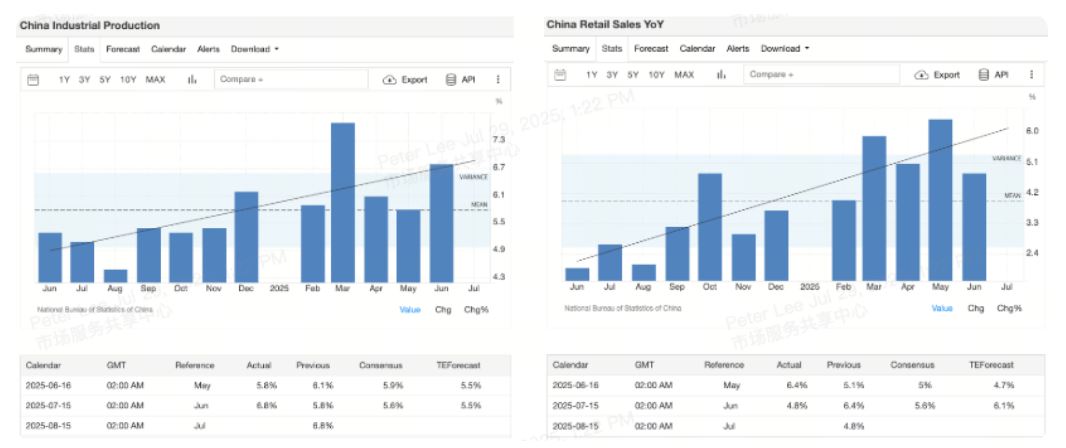This screenshot has width=1066, height=448.
Task: Open three-dot more options menu in Industrial Production chart
Action: click(x=497, y=80)
